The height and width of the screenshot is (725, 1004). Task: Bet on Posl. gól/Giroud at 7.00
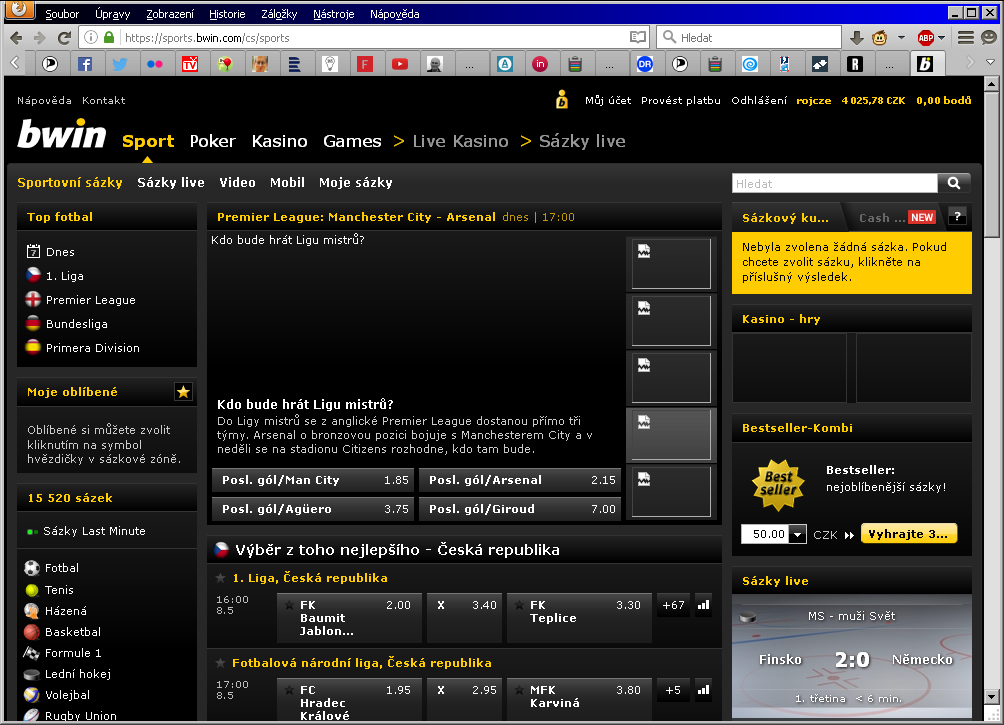click(x=520, y=509)
